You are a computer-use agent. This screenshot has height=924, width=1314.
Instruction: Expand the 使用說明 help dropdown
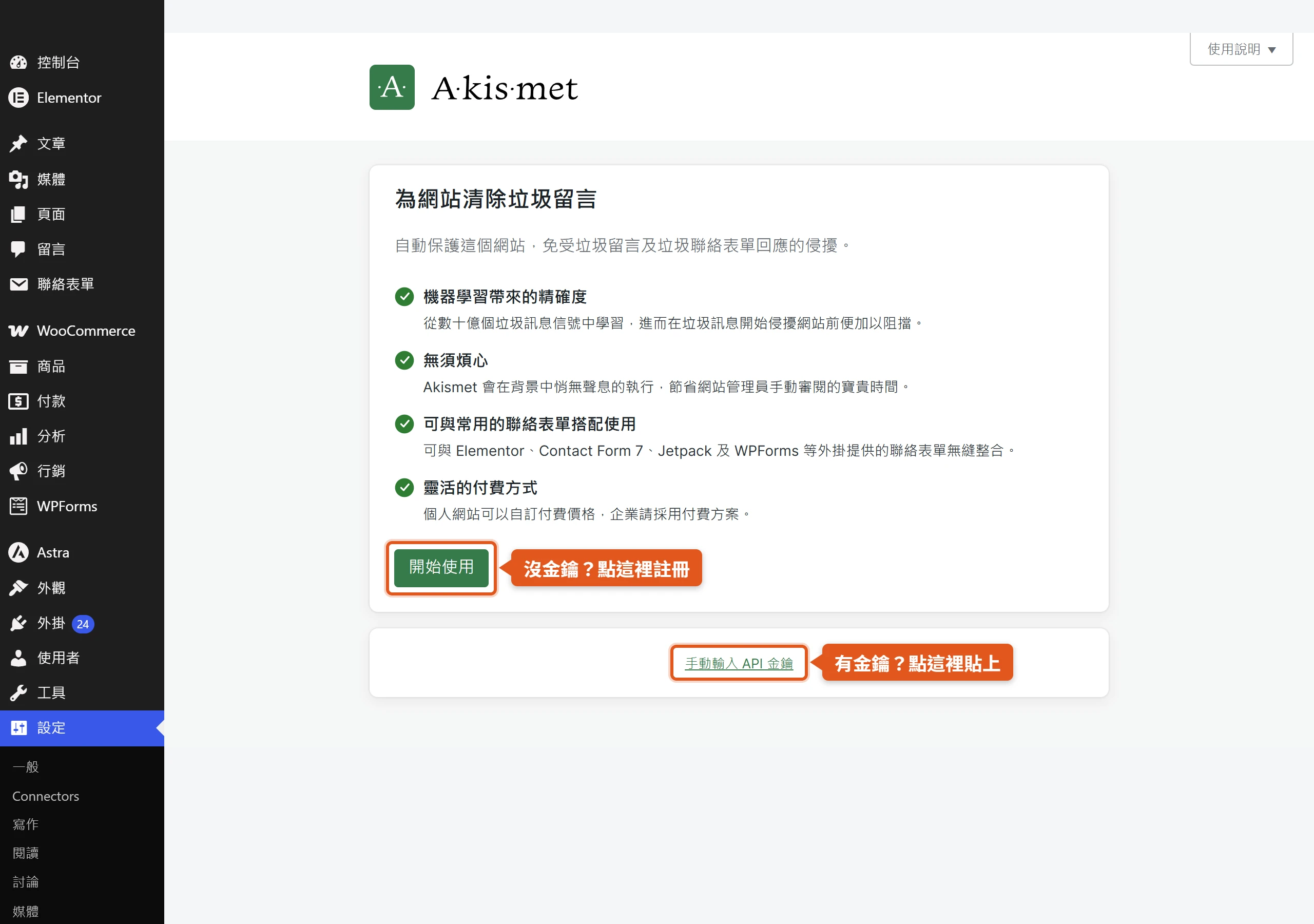[1241, 49]
